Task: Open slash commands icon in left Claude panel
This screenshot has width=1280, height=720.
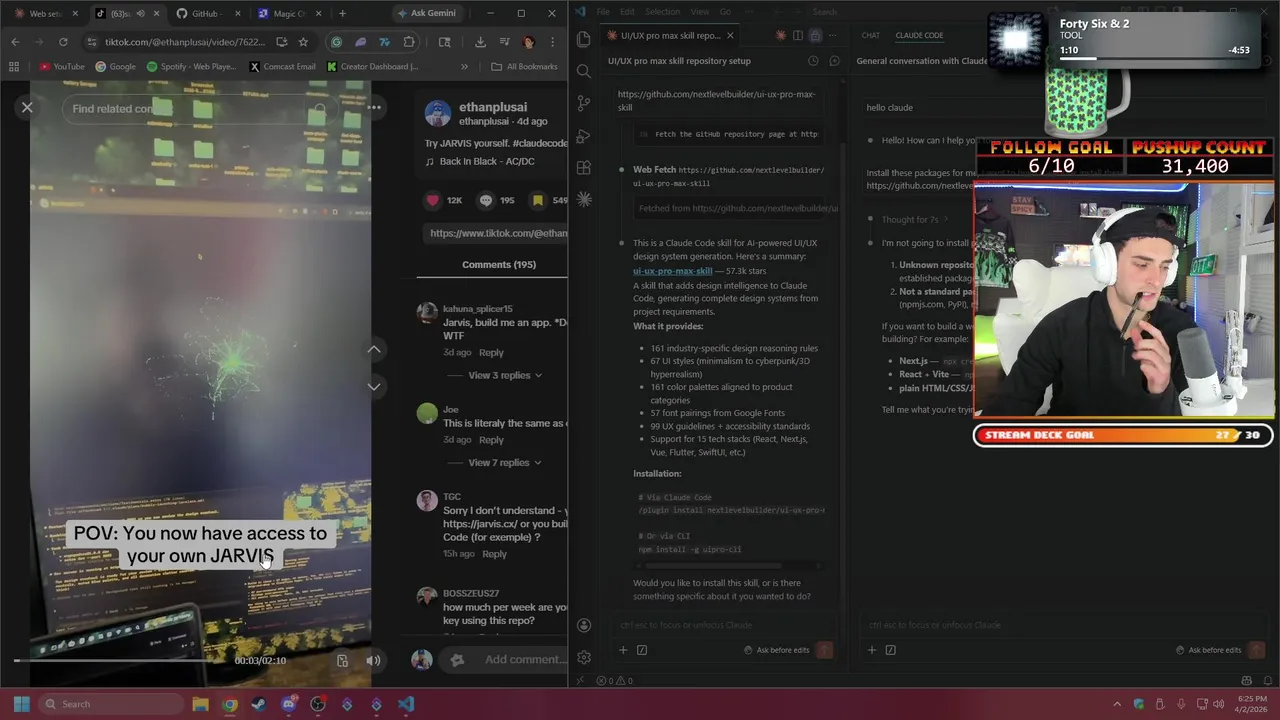Action: point(642,650)
